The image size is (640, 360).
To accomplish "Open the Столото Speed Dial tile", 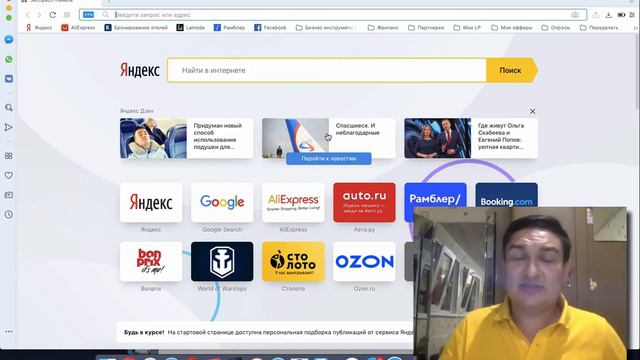I will (293, 262).
